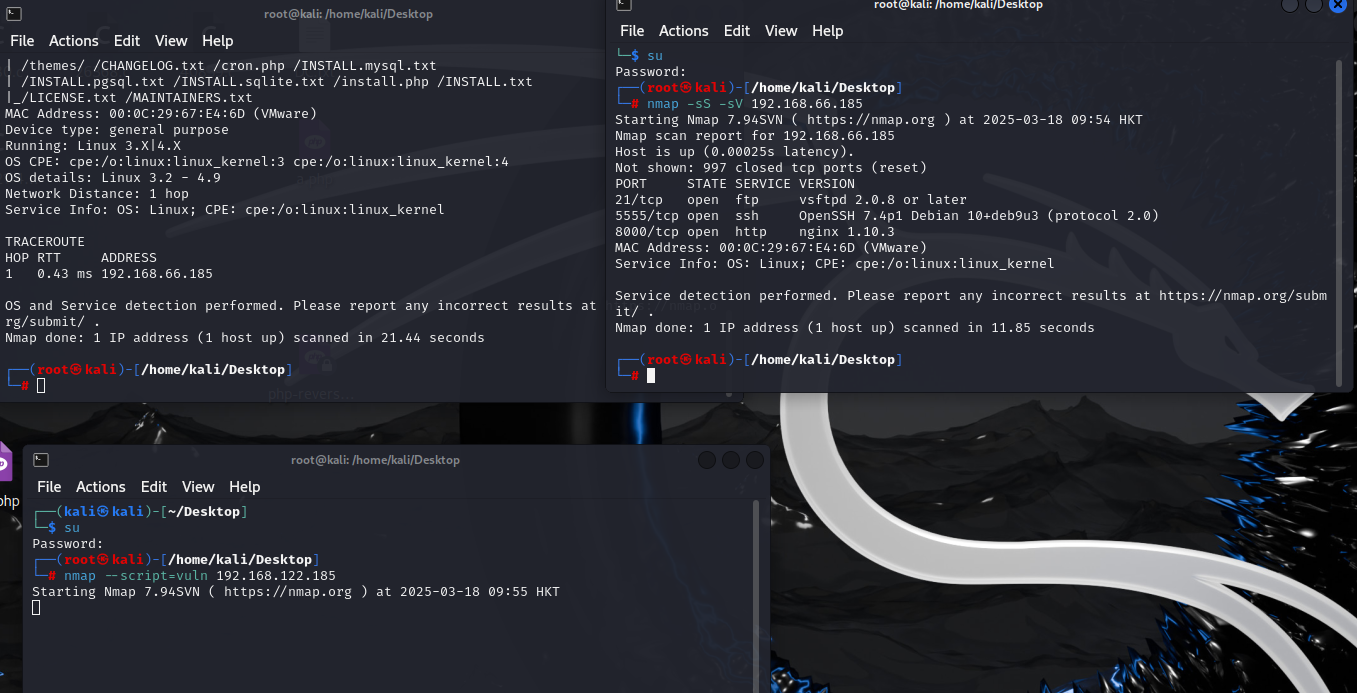Click the cursor block in the bottom terminal
The image size is (1357, 693).
tap(36, 607)
